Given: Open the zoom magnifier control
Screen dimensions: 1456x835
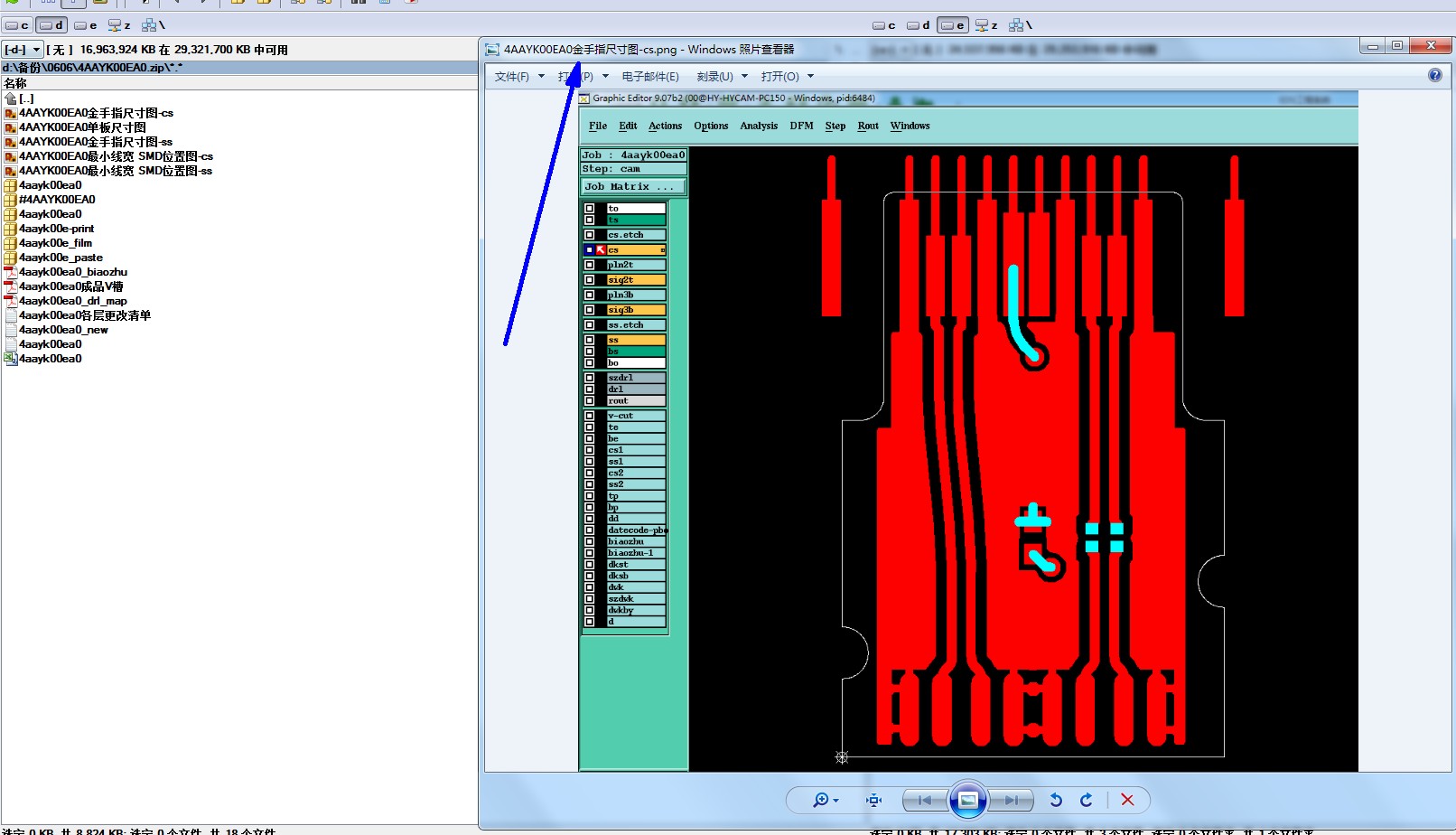Looking at the screenshot, I should pyautogui.click(x=826, y=800).
